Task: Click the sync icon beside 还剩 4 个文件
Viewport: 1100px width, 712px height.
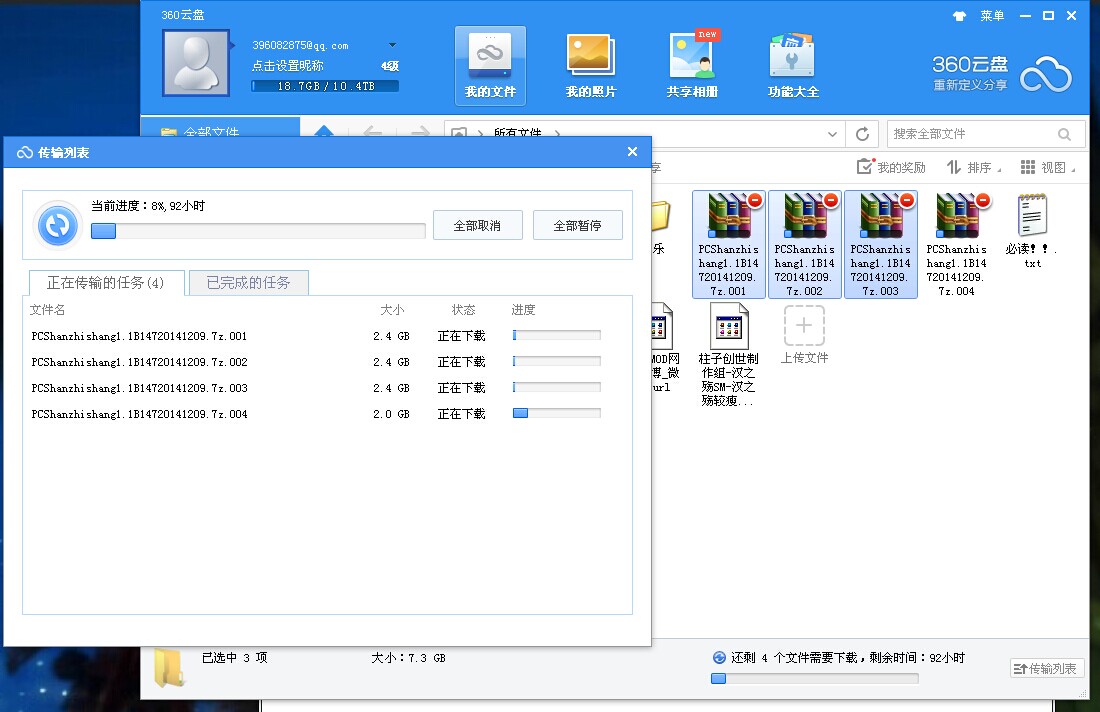Action: tap(719, 657)
